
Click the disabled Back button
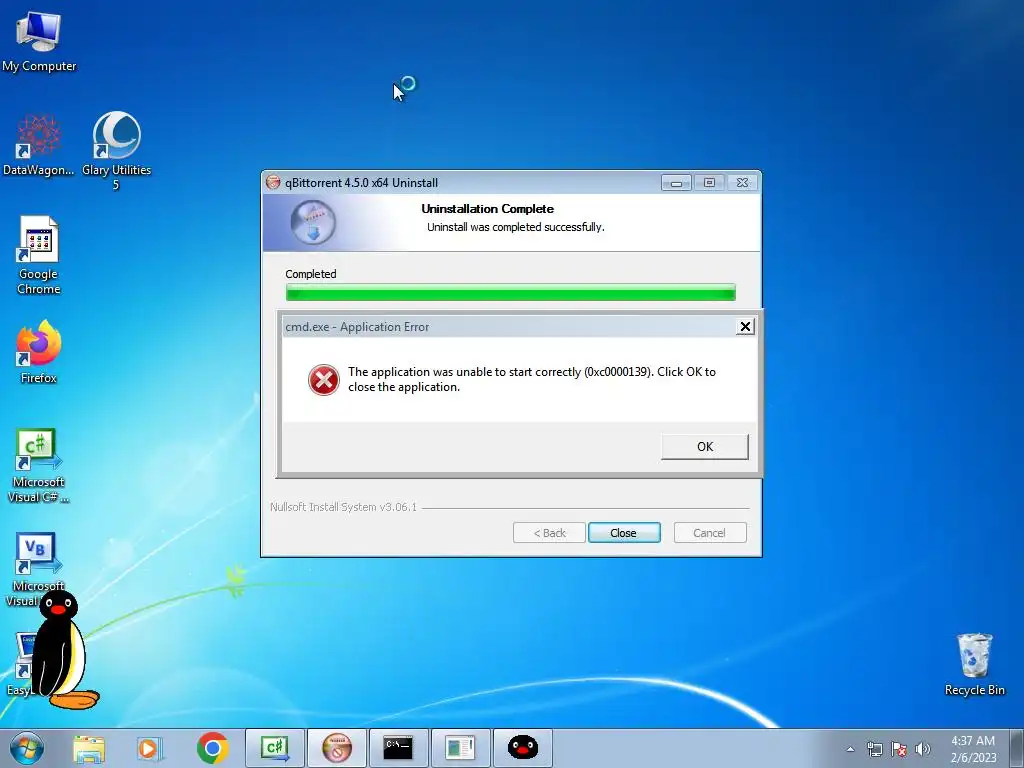pyautogui.click(x=549, y=533)
